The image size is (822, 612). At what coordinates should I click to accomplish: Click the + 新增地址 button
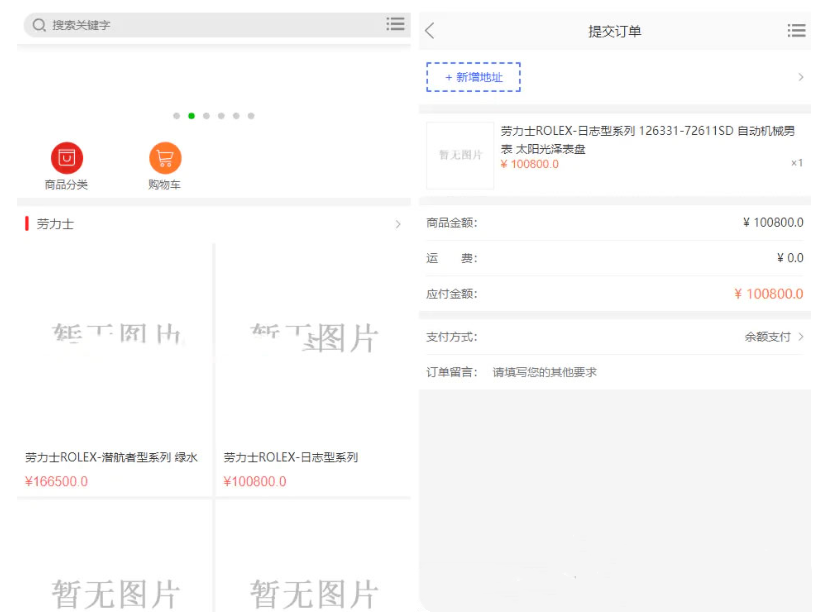click(473, 77)
